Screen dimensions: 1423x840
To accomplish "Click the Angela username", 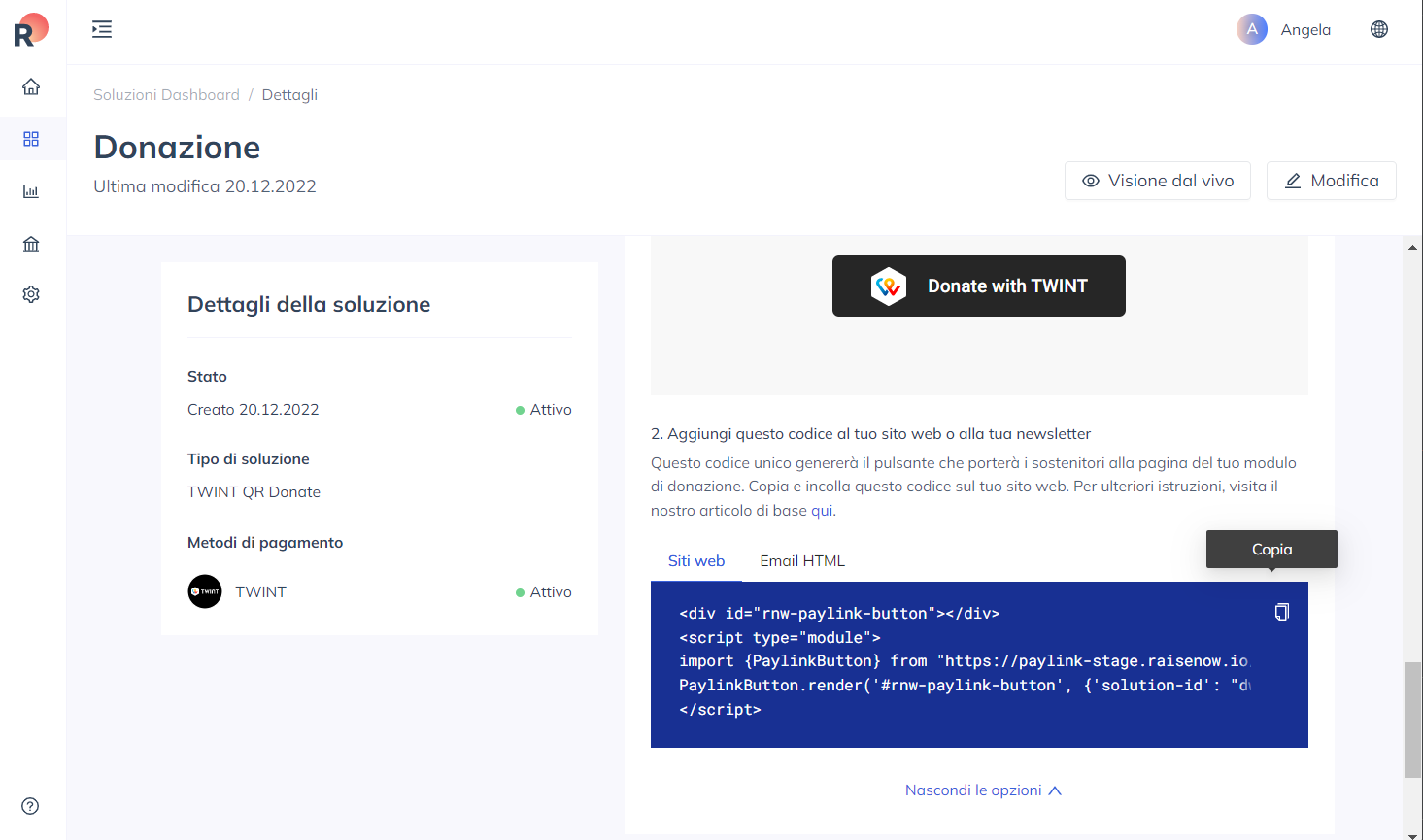I will coord(1305,29).
